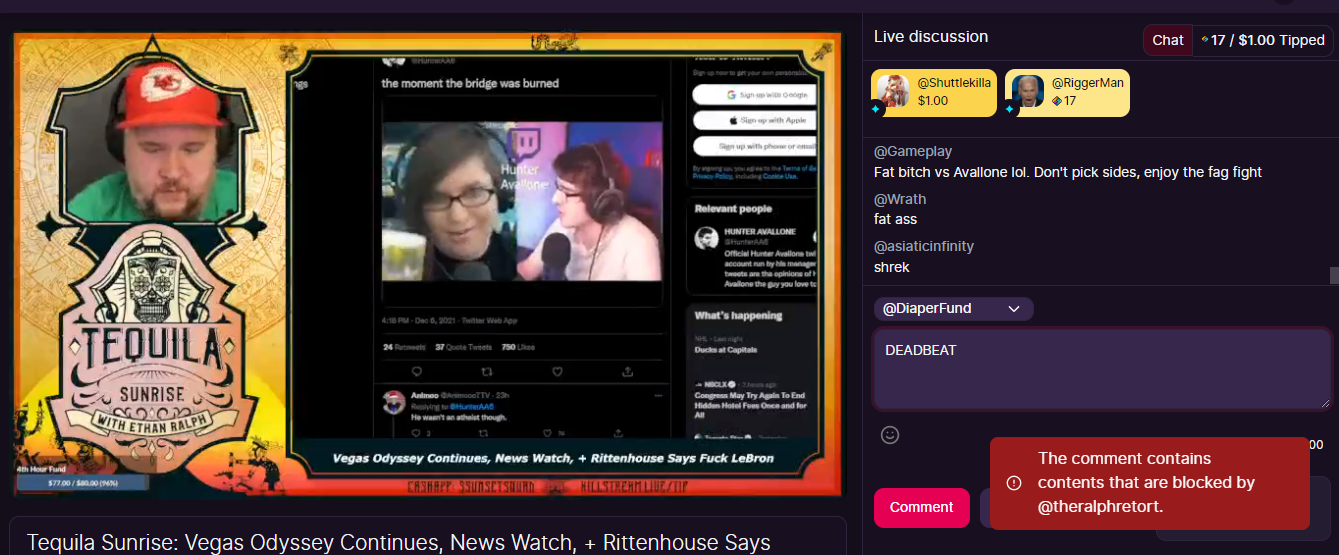
Task: Switch to the Chat view
Action: pos(1168,40)
